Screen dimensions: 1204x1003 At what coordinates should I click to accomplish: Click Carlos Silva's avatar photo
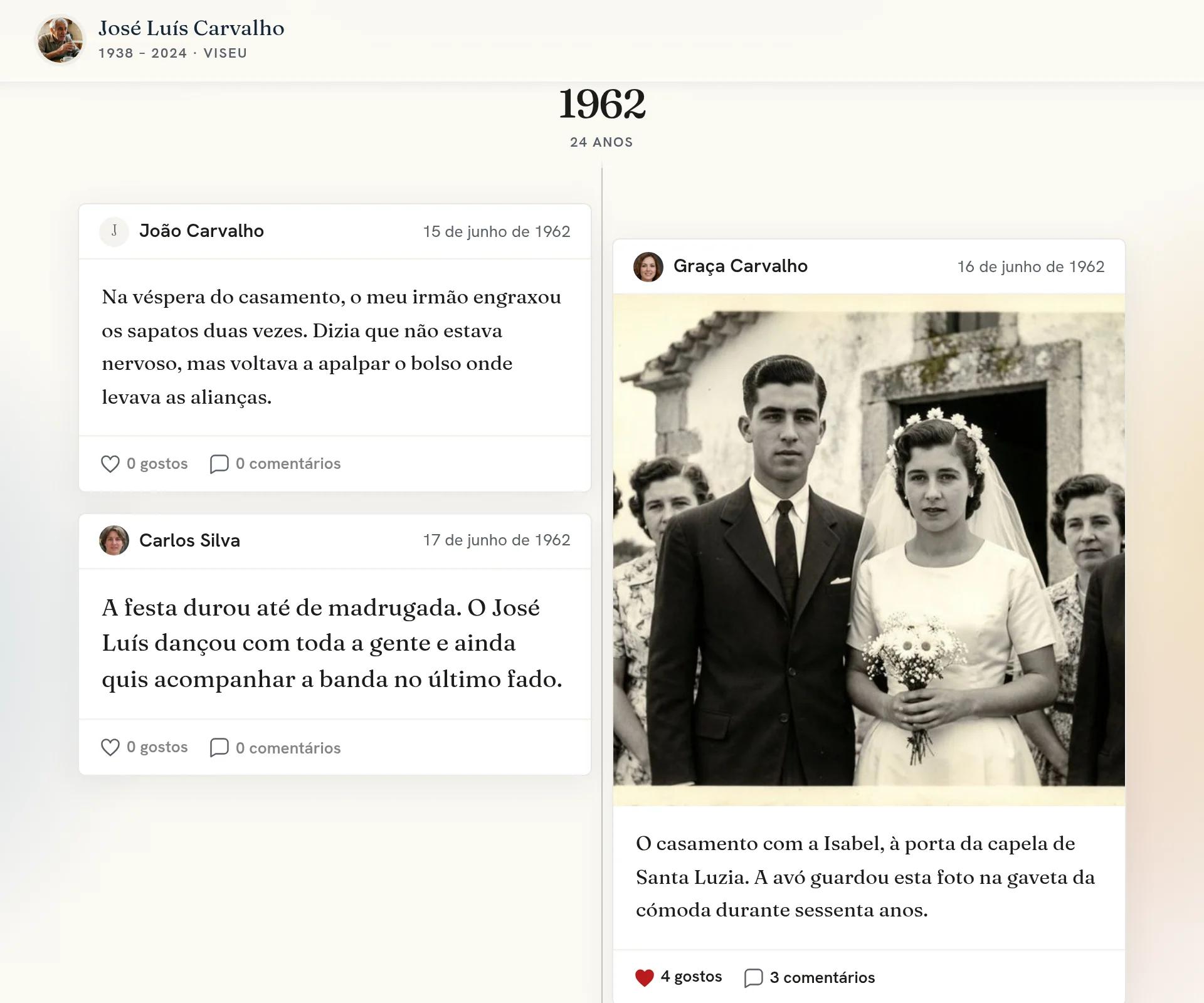pos(114,540)
